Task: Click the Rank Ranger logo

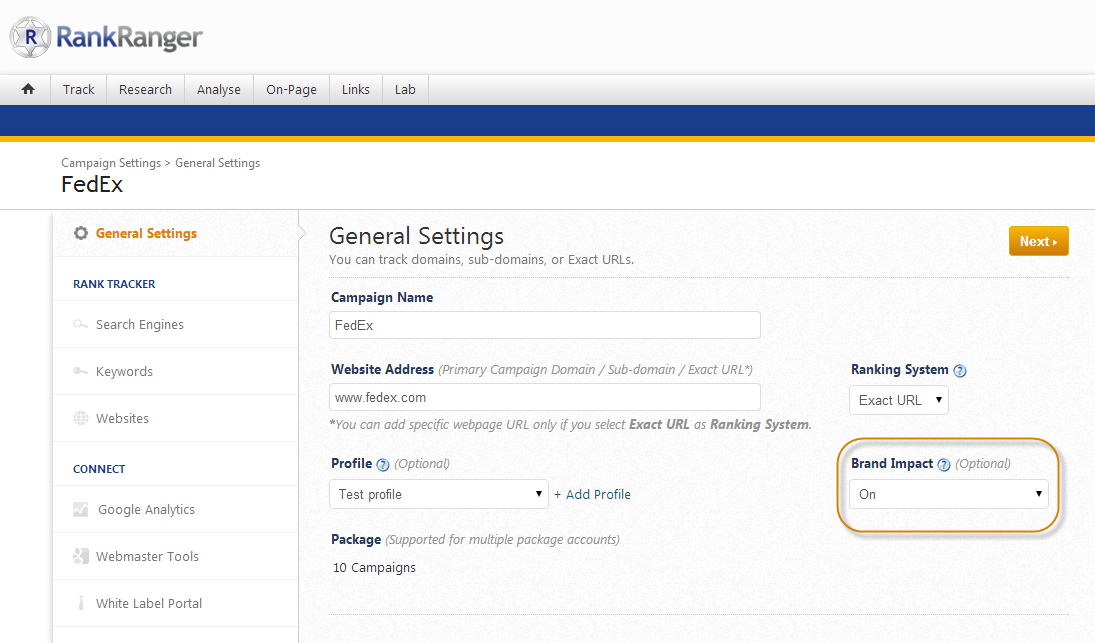Action: click(x=107, y=38)
